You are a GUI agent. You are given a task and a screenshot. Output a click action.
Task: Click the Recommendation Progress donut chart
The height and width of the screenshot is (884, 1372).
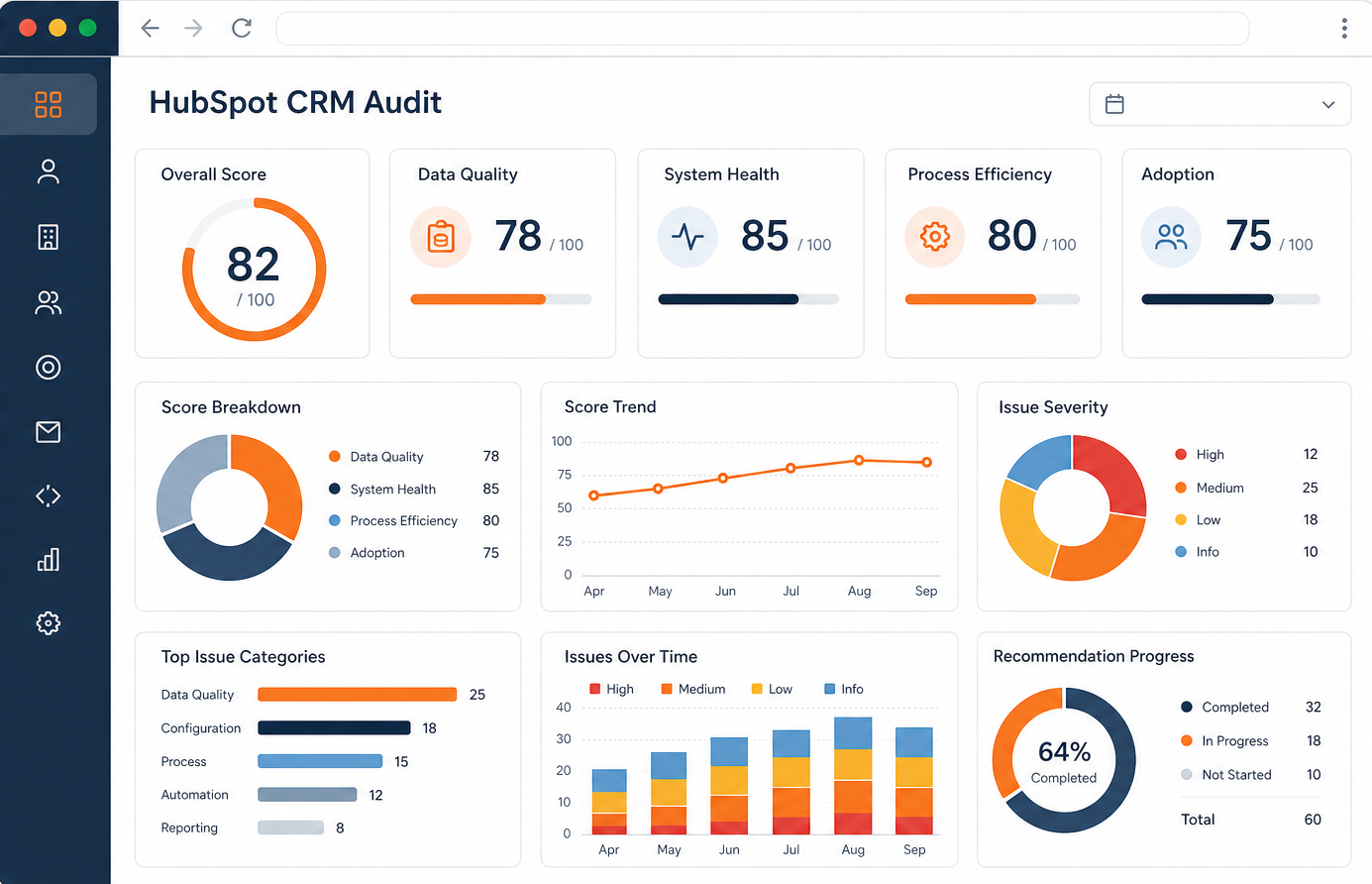point(1064,760)
